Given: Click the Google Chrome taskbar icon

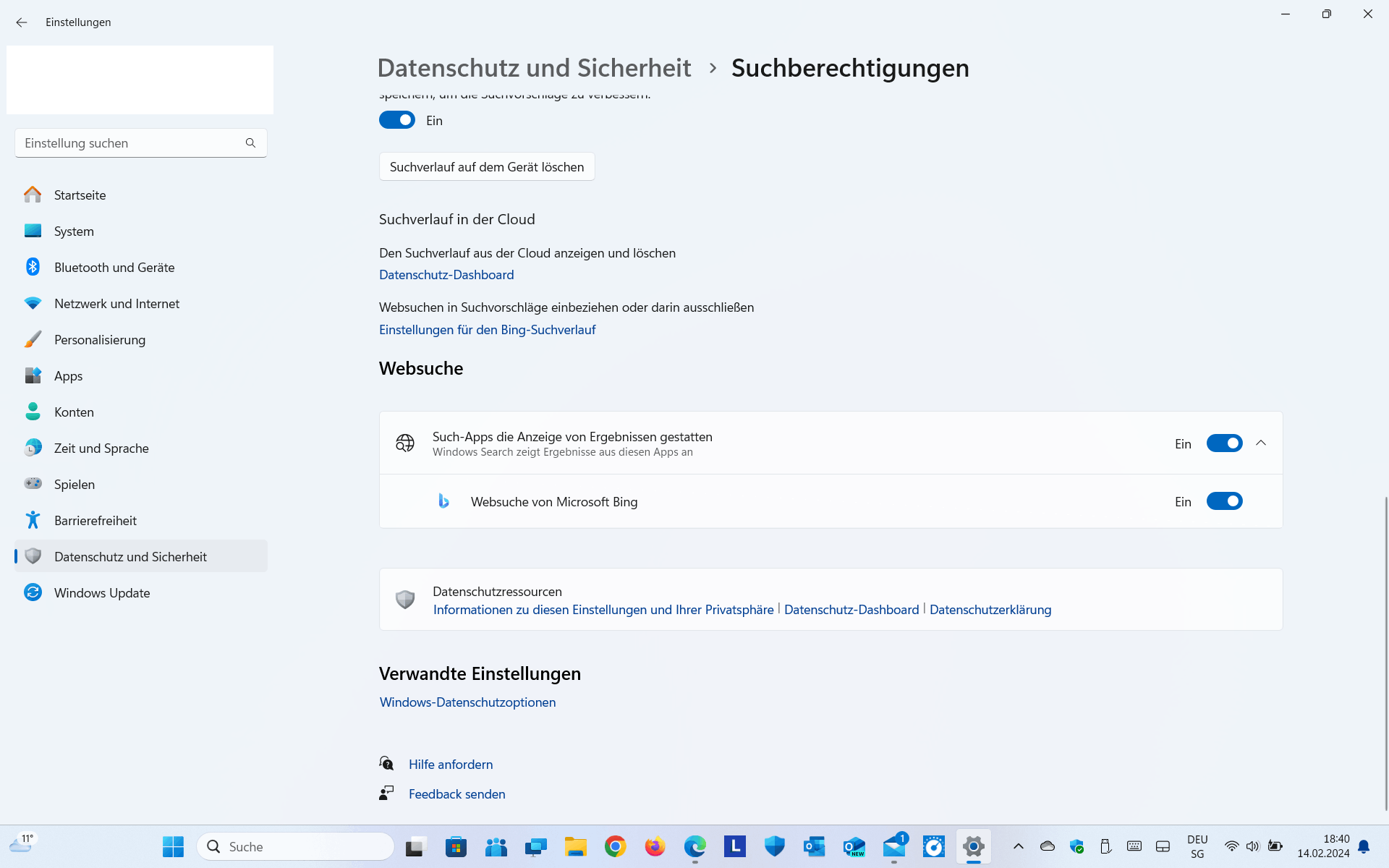Looking at the screenshot, I should point(615,846).
